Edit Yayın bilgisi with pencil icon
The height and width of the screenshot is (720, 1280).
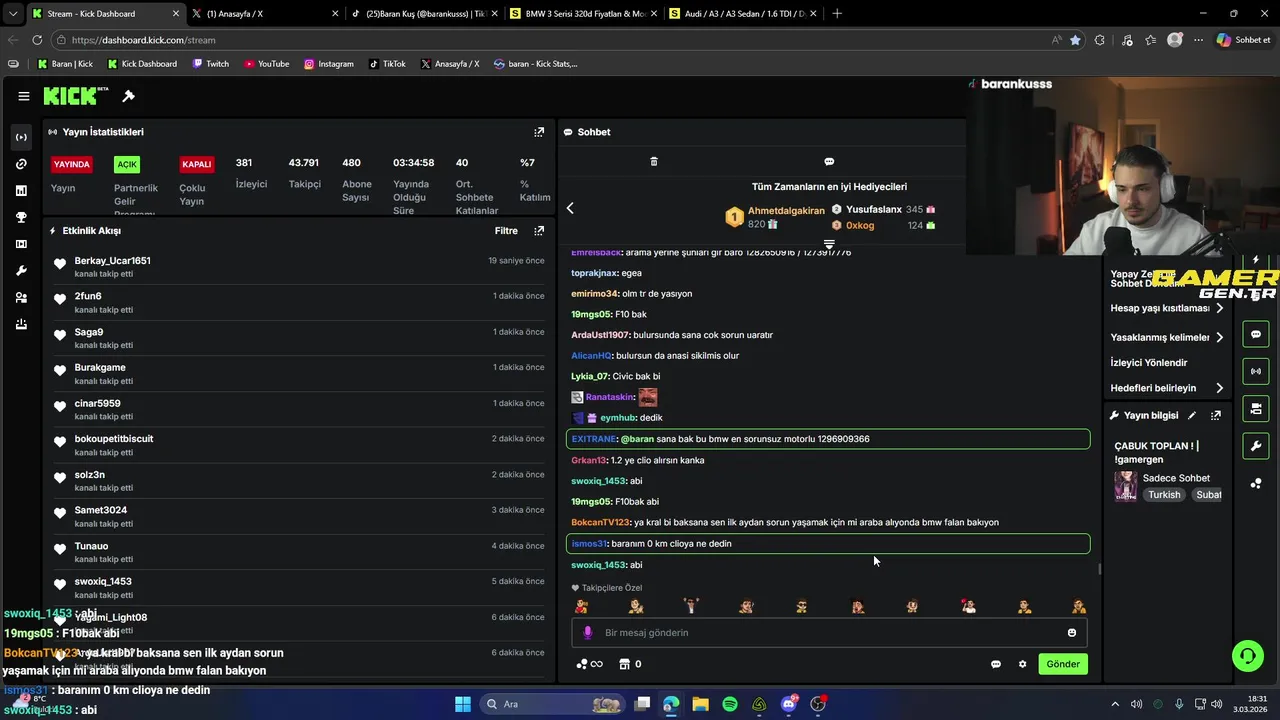coord(1192,415)
